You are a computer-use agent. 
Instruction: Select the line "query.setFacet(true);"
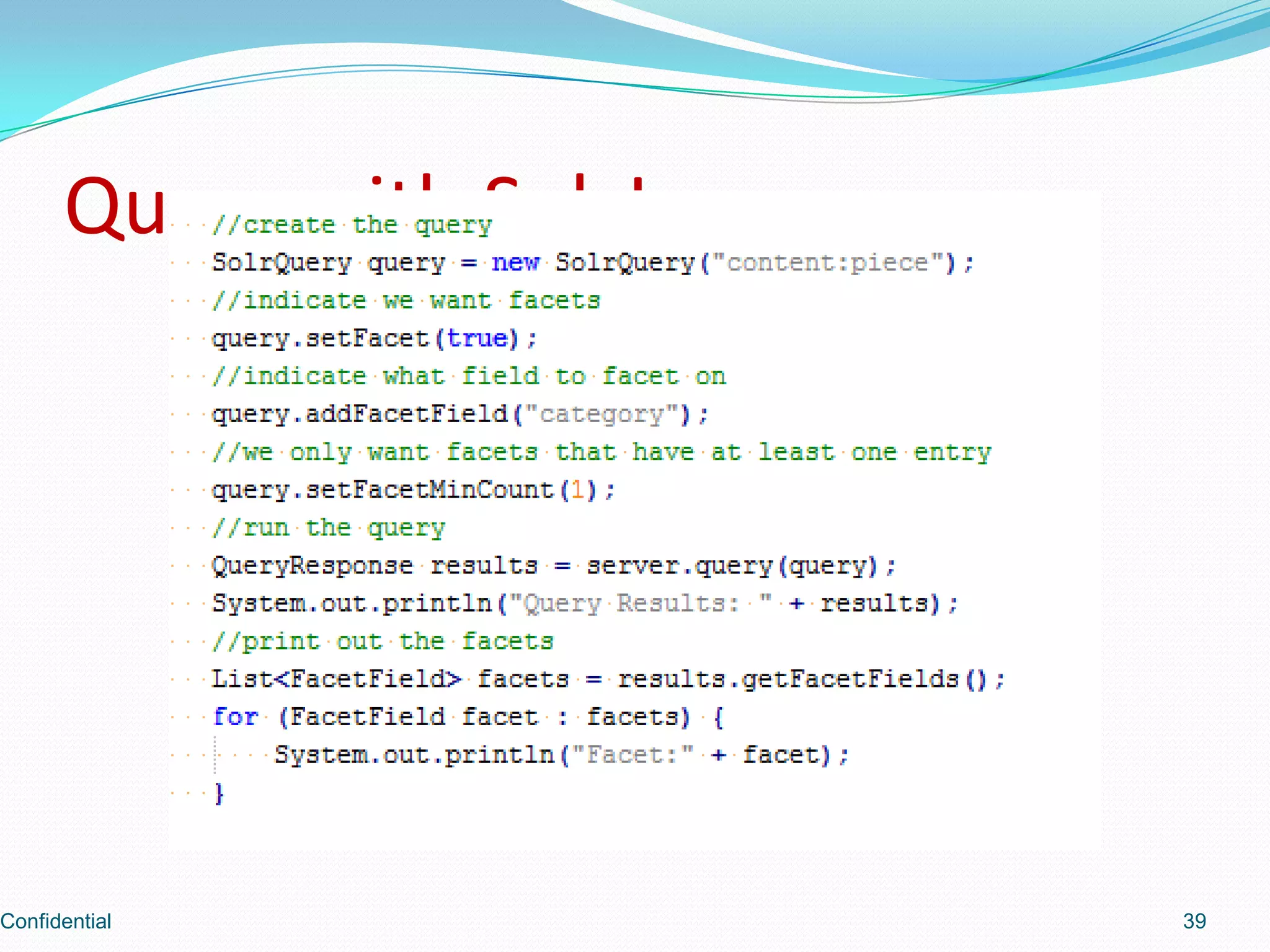pos(374,340)
